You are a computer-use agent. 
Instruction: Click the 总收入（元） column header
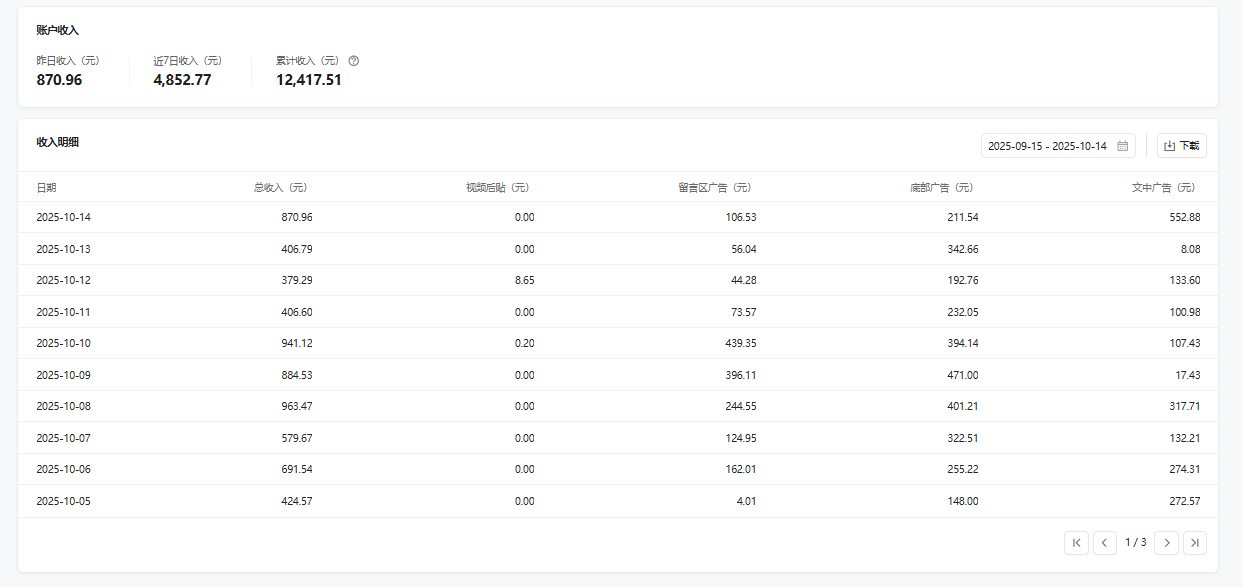280,187
